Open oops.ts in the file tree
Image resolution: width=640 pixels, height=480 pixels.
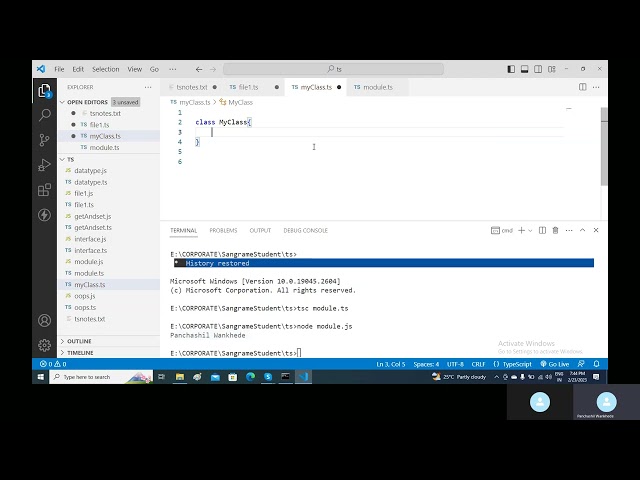[109, 307]
